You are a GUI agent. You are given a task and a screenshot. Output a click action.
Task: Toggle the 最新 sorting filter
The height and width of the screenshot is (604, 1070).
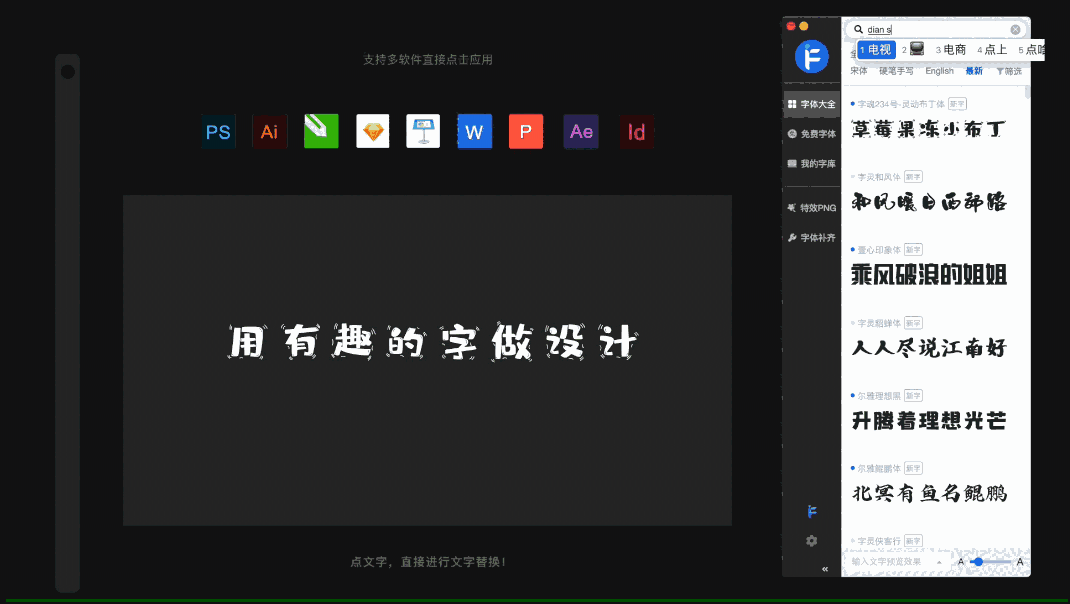point(973,70)
